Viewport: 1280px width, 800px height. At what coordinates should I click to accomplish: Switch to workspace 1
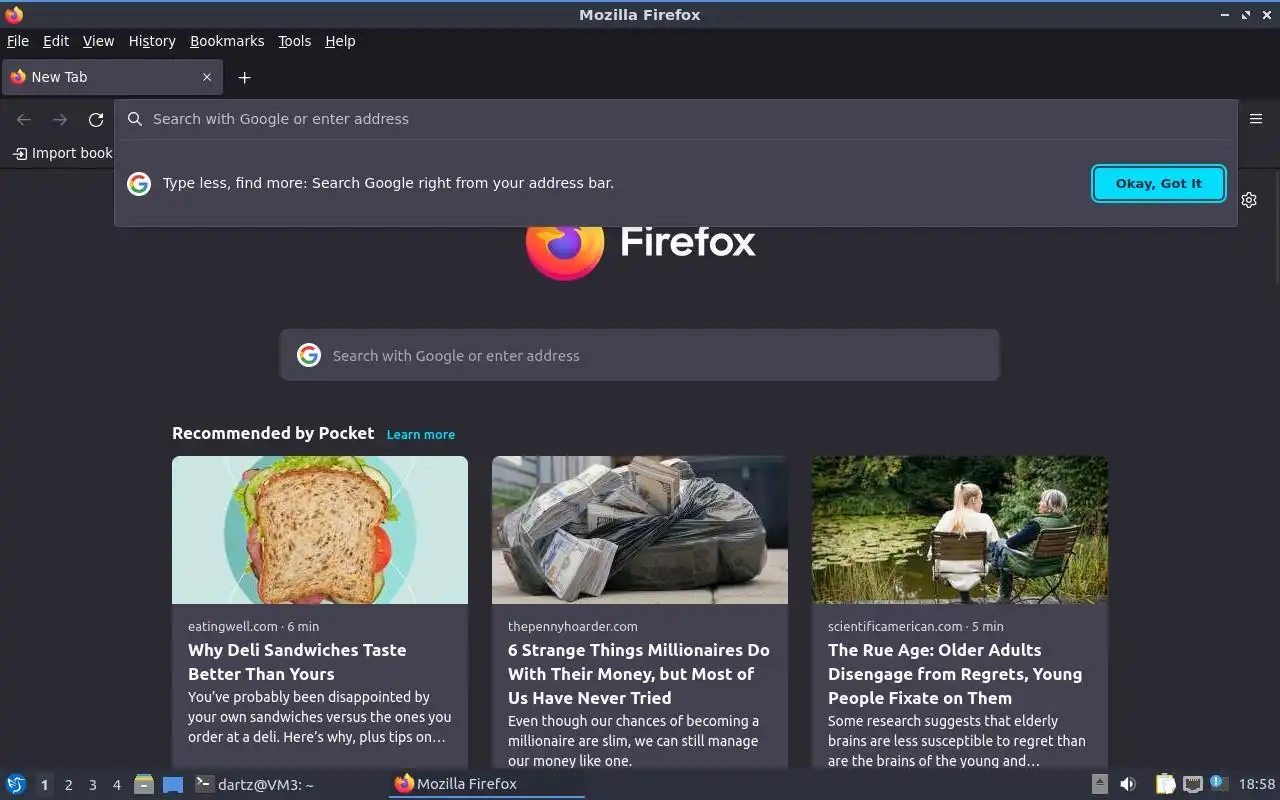tap(44, 785)
